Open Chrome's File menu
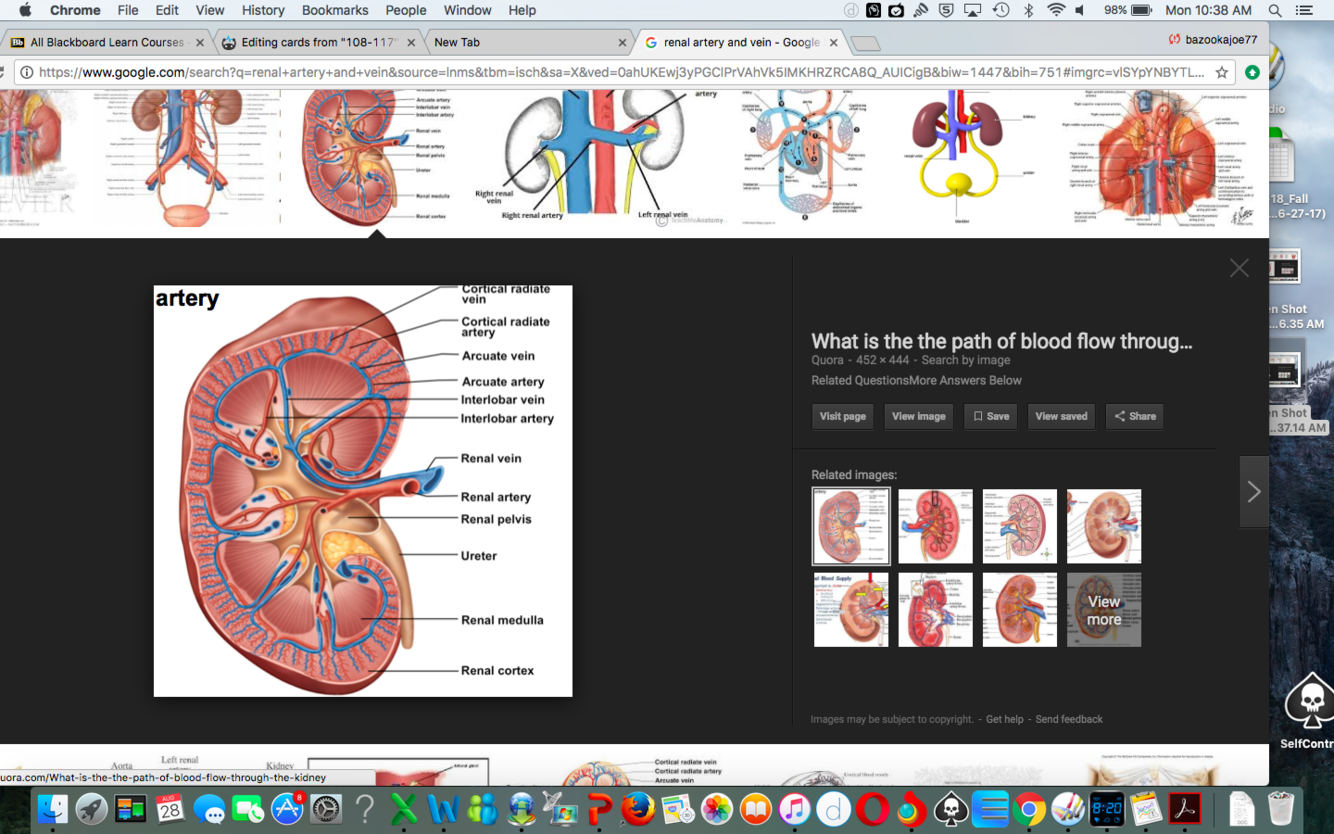 coord(128,10)
